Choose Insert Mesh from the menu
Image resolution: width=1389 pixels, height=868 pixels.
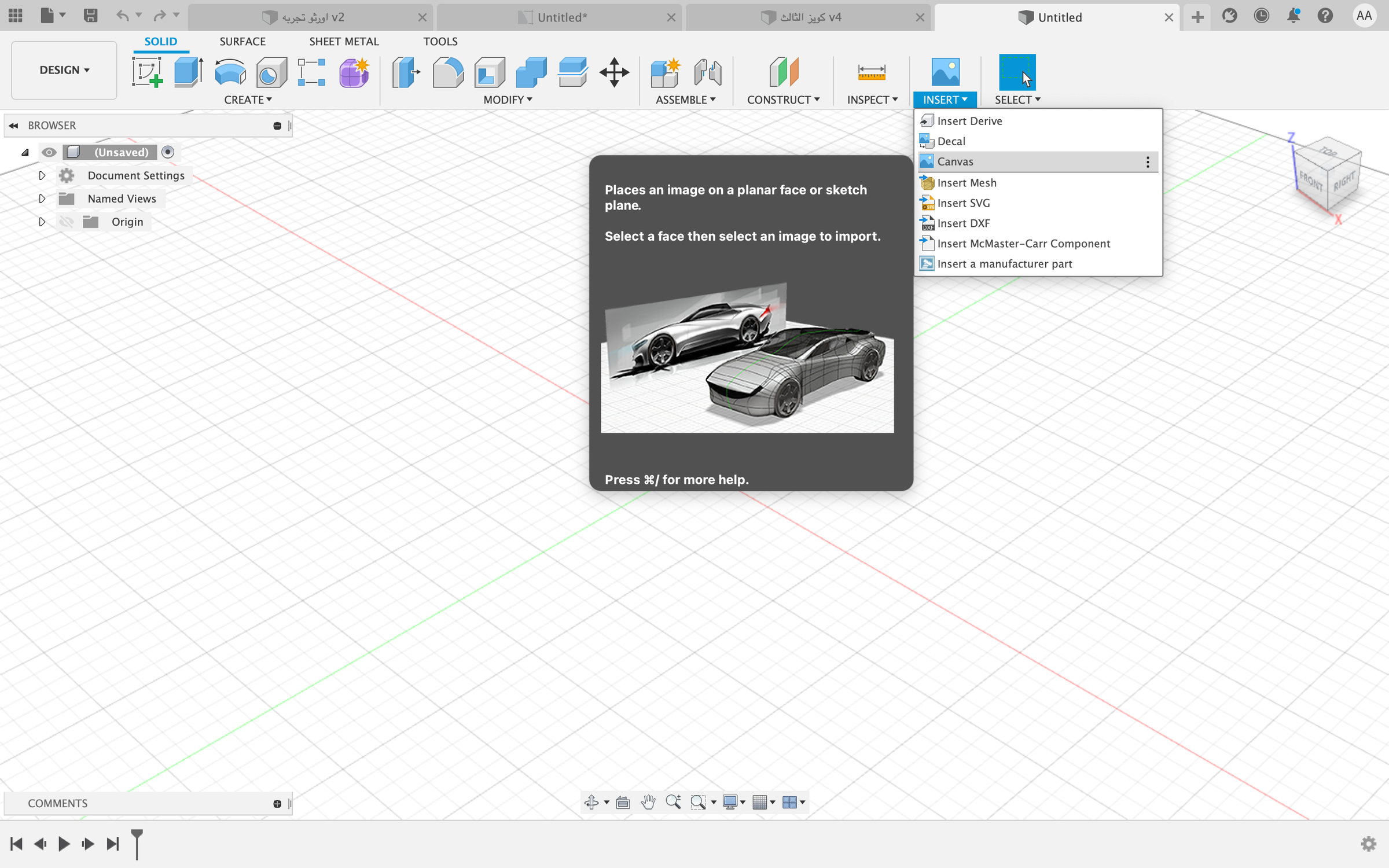coord(1038,183)
